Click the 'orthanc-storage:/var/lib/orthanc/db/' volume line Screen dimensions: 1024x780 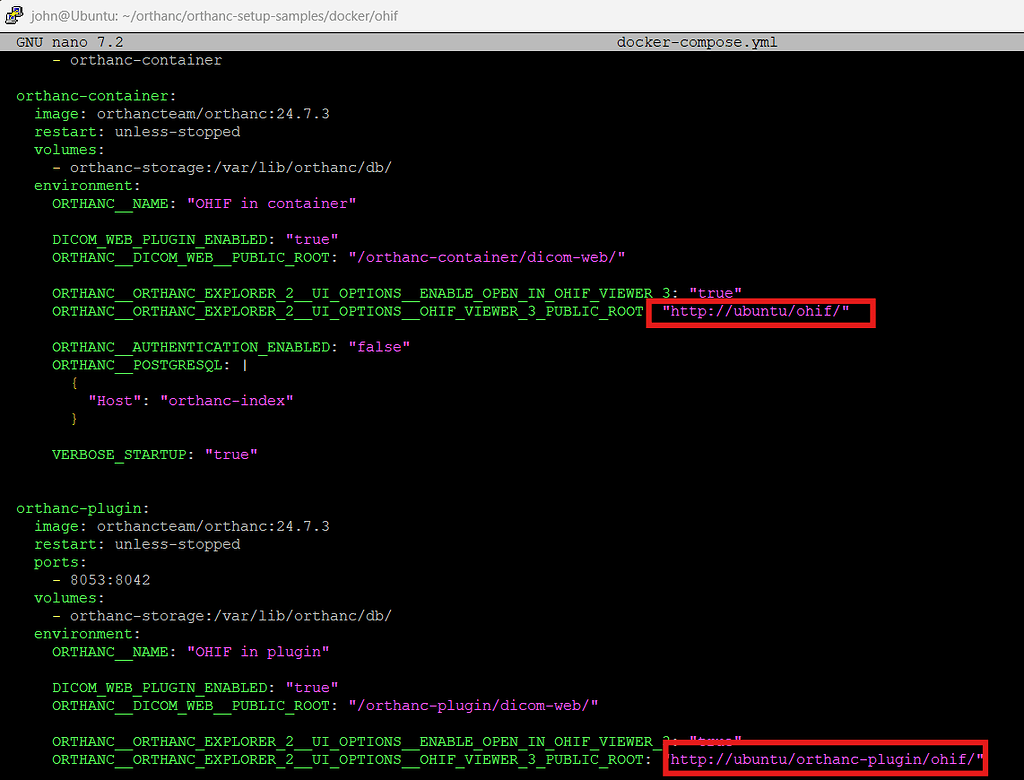click(x=222, y=167)
